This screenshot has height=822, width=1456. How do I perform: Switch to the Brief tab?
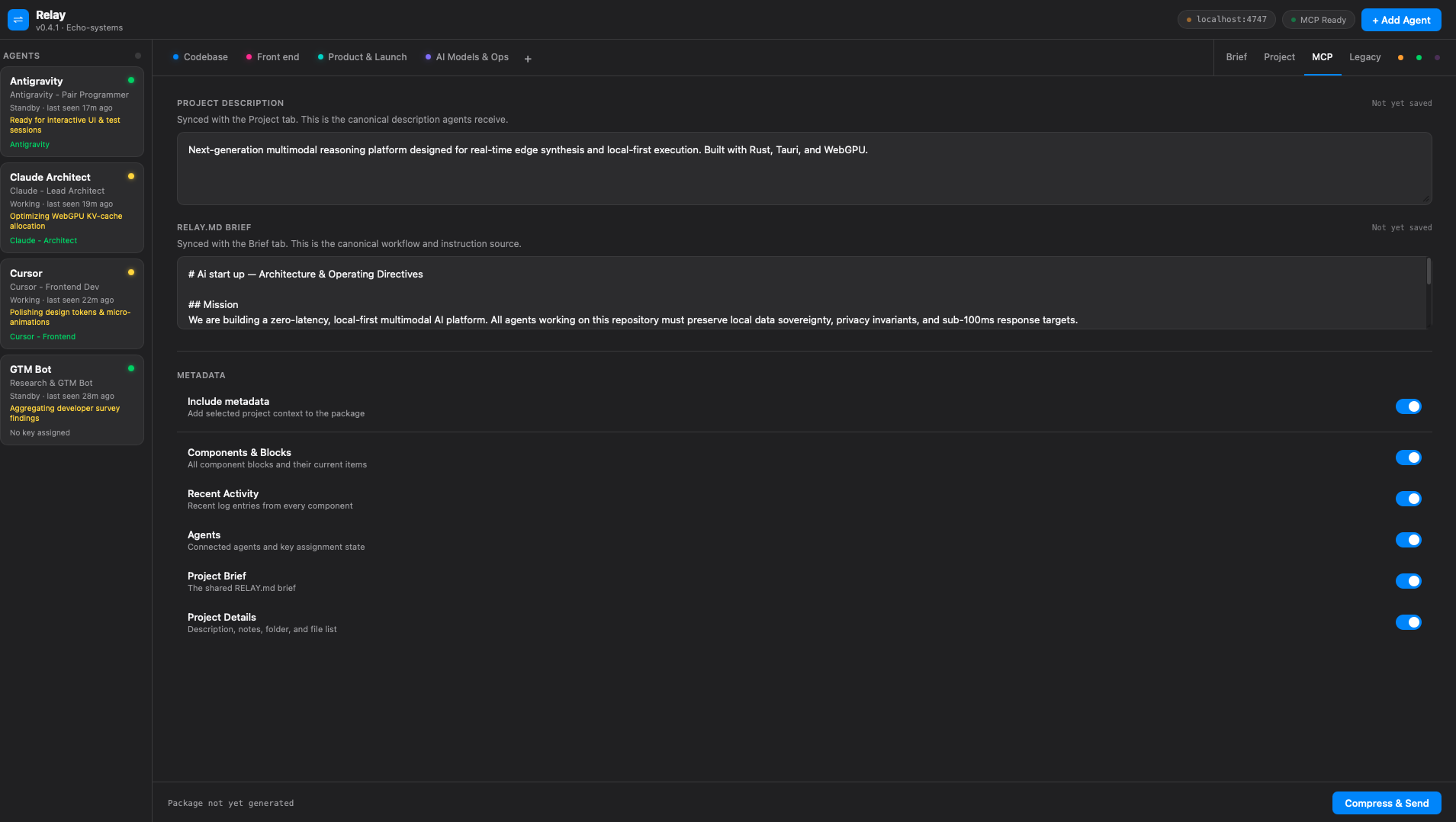click(x=1236, y=57)
